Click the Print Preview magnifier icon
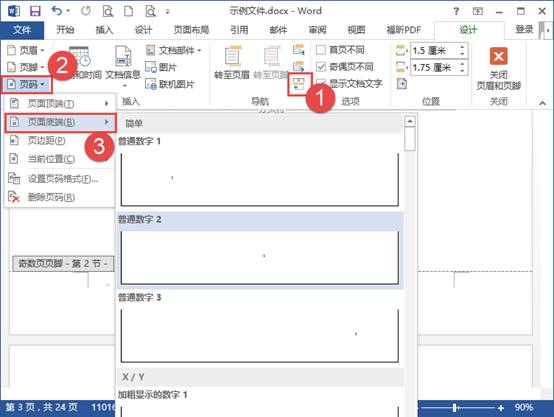Screen dimensions: 554x417 [108, 11]
